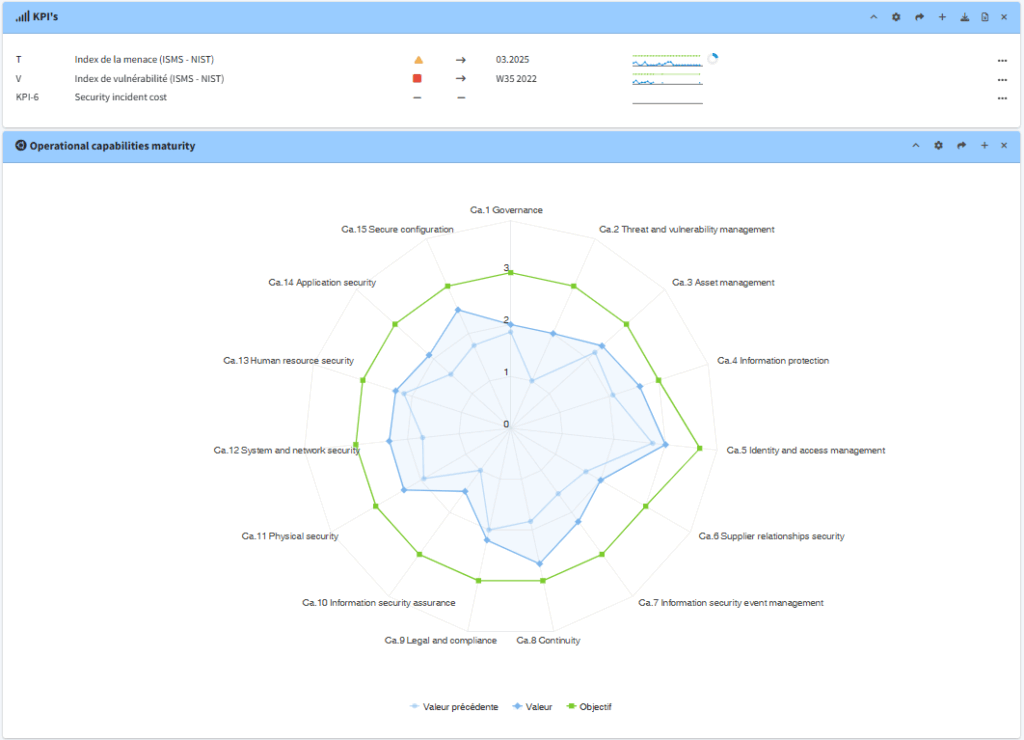The image size is (1024, 740).
Task: Open KPI's panel settings gear
Action: tap(896, 17)
